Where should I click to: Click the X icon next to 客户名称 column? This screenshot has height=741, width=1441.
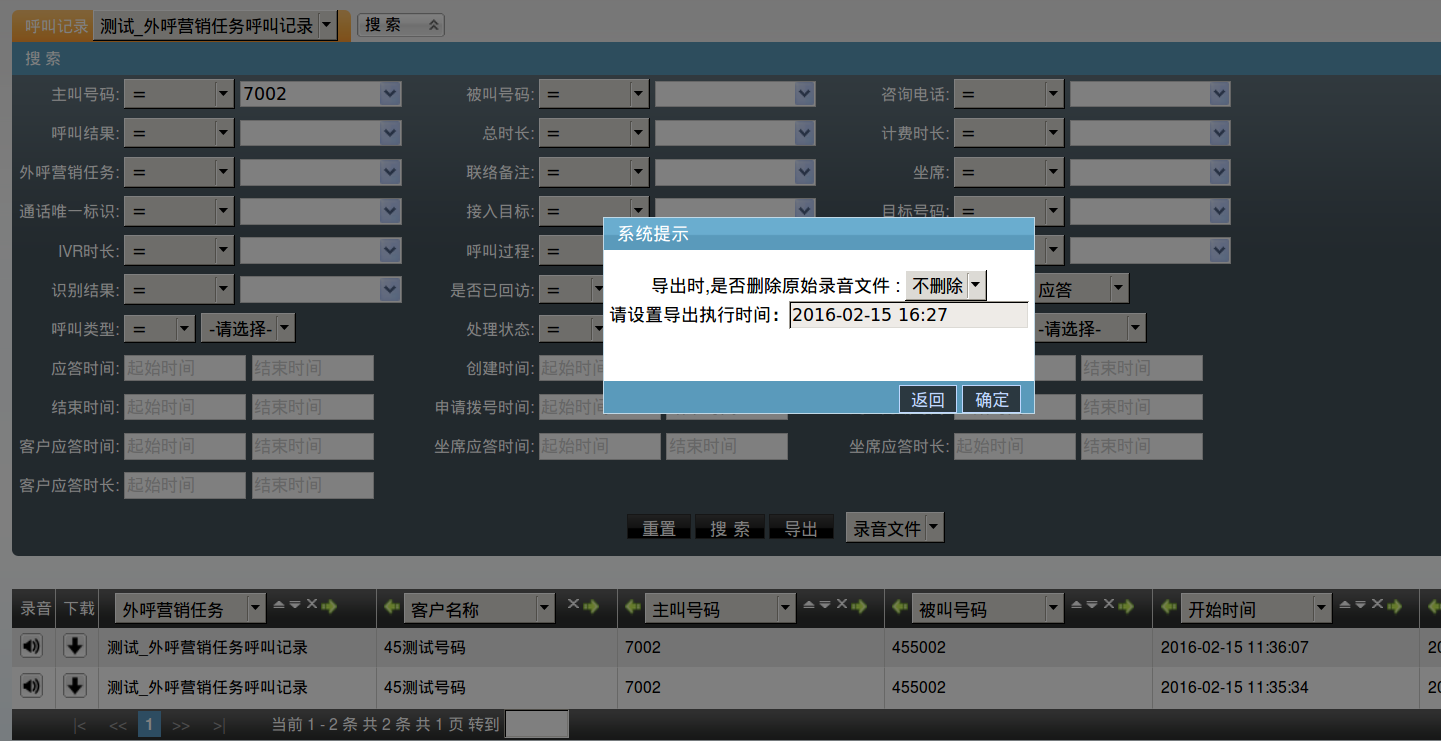click(x=573, y=605)
